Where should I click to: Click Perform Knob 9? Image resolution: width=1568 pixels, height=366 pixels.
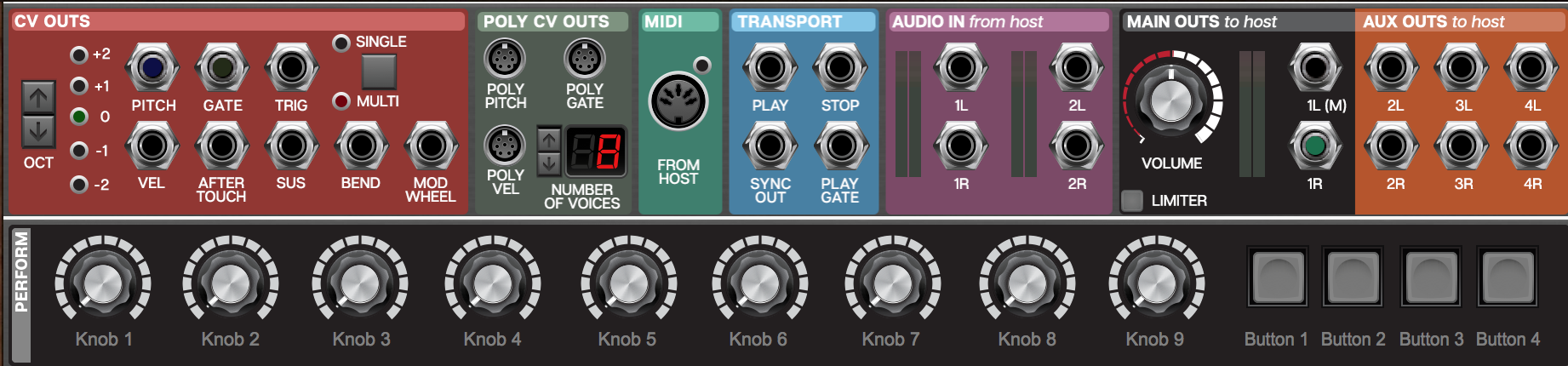1157,283
